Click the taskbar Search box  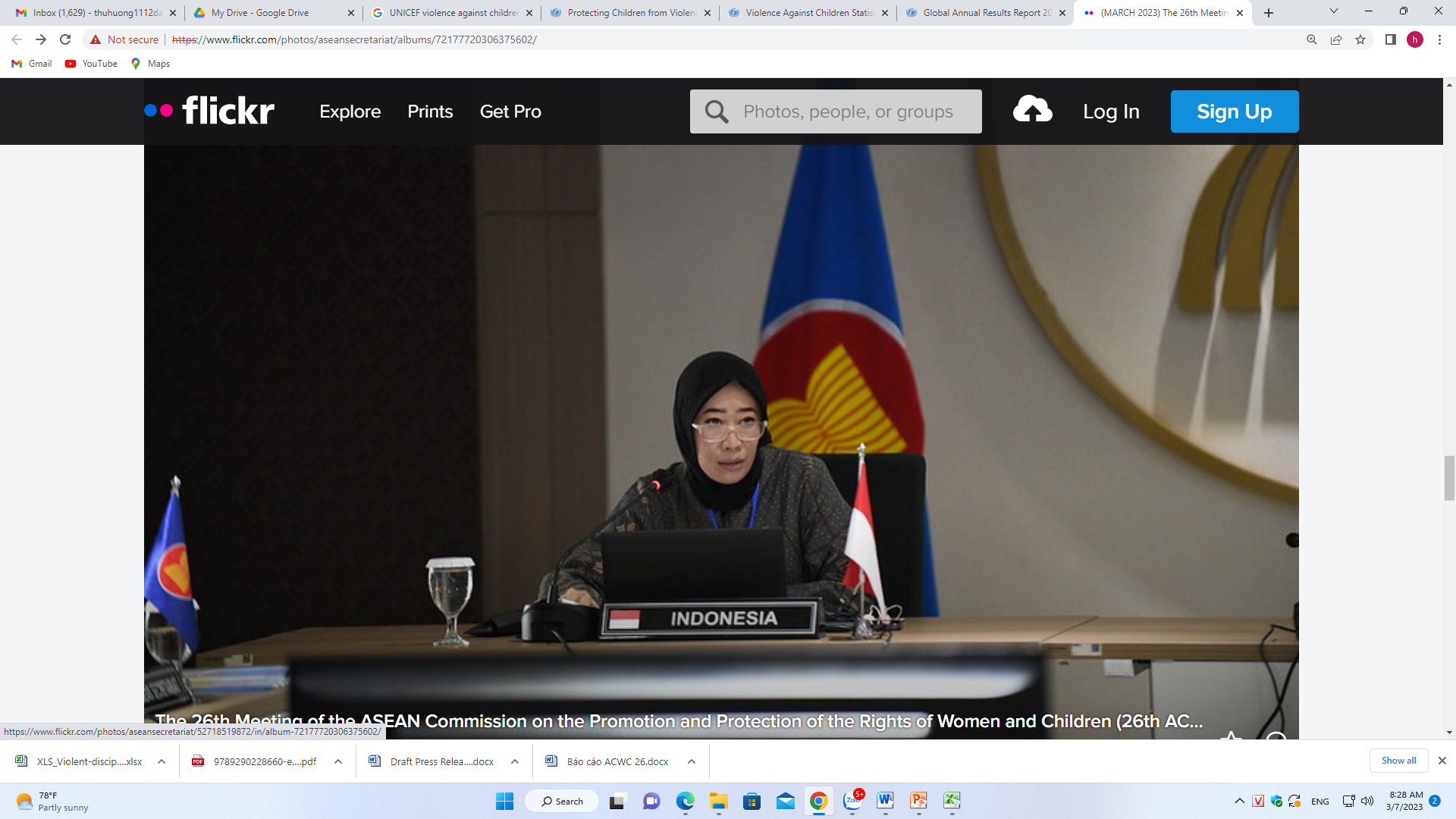coord(561,801)
